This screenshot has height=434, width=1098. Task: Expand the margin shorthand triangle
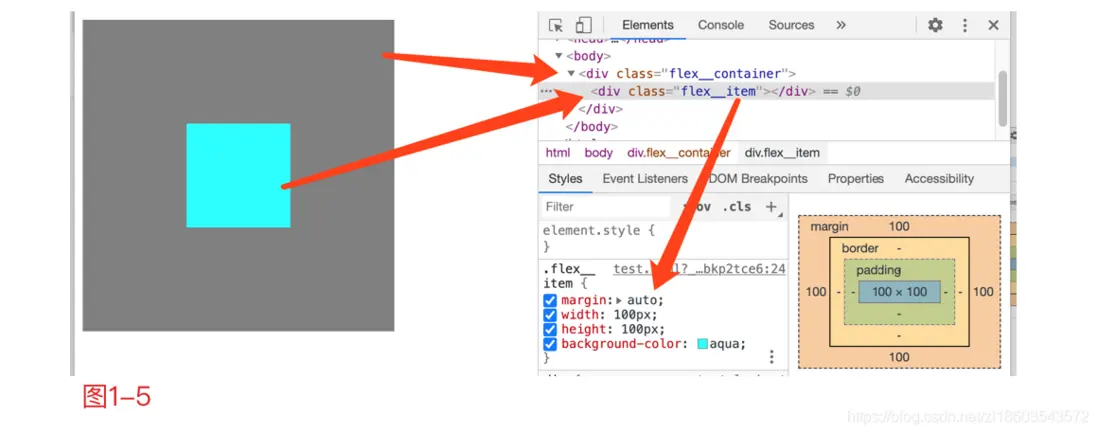619,300
